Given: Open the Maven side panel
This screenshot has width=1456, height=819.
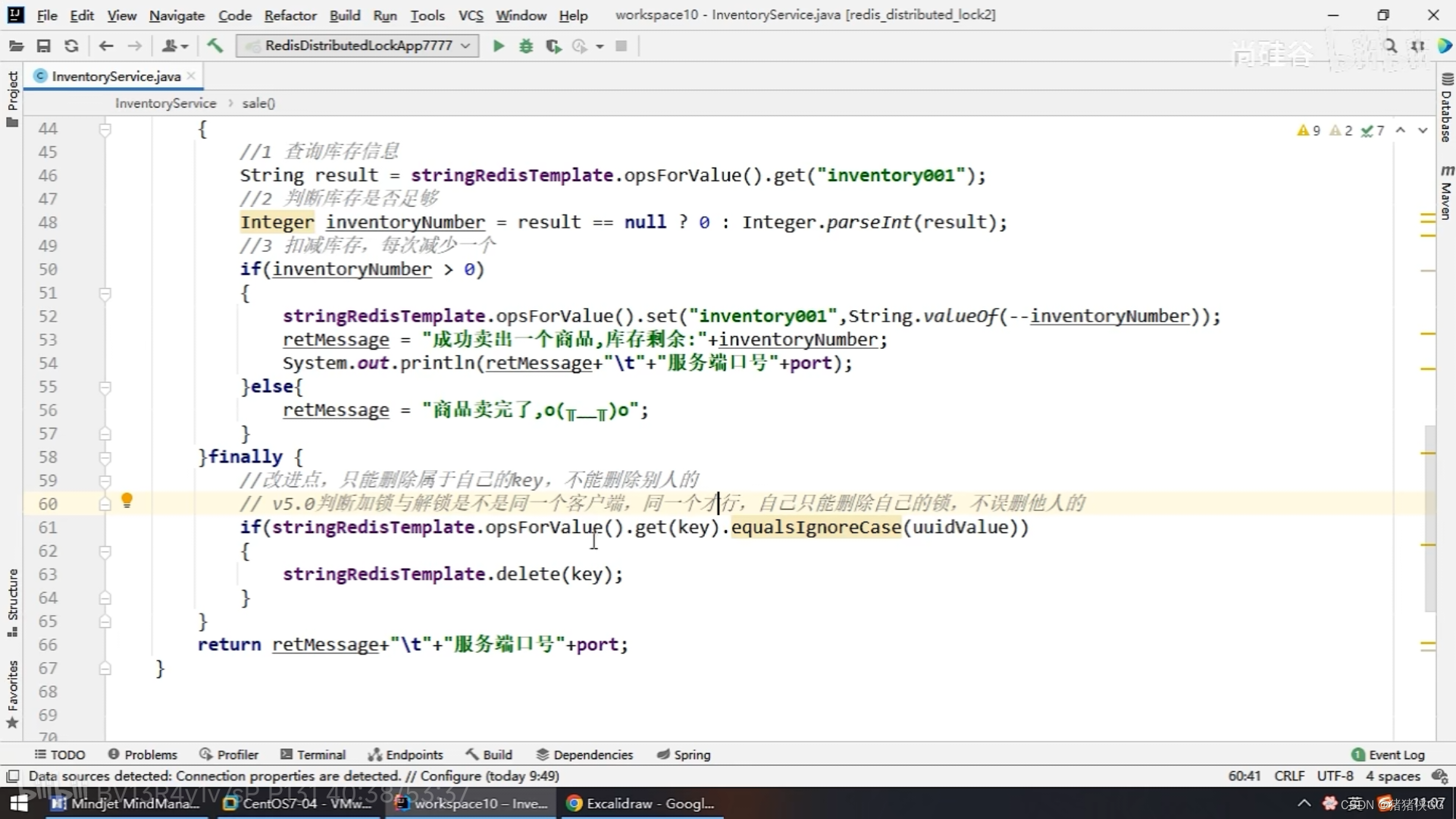Looking at the screenshot, I should (x=1446, y=192).
